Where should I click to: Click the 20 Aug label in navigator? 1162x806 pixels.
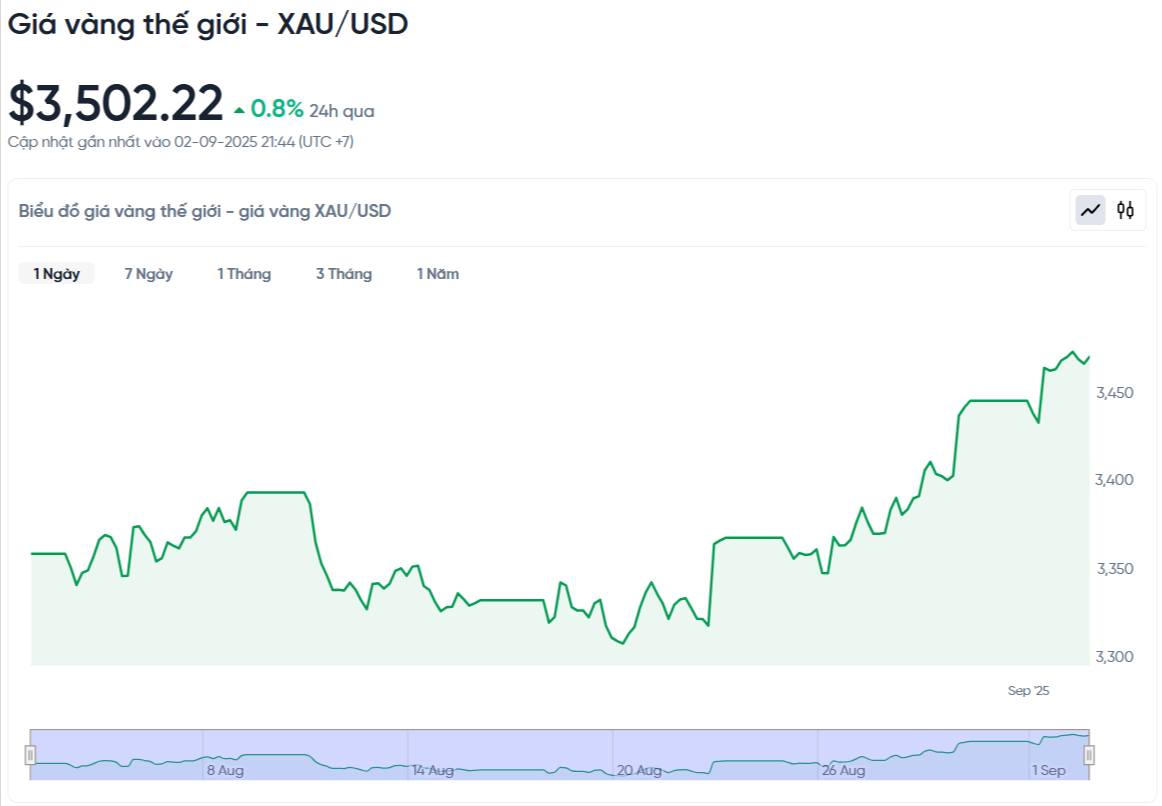point(639,770)
